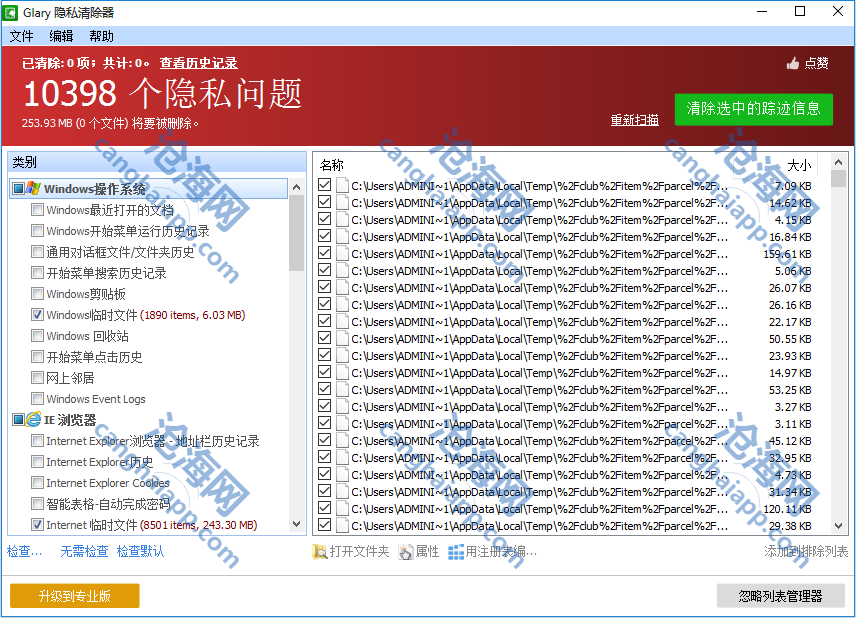Click the thumbs-up 点赞 icon
This screenshot has height=618, width=856.
click(x=793, y=63)
